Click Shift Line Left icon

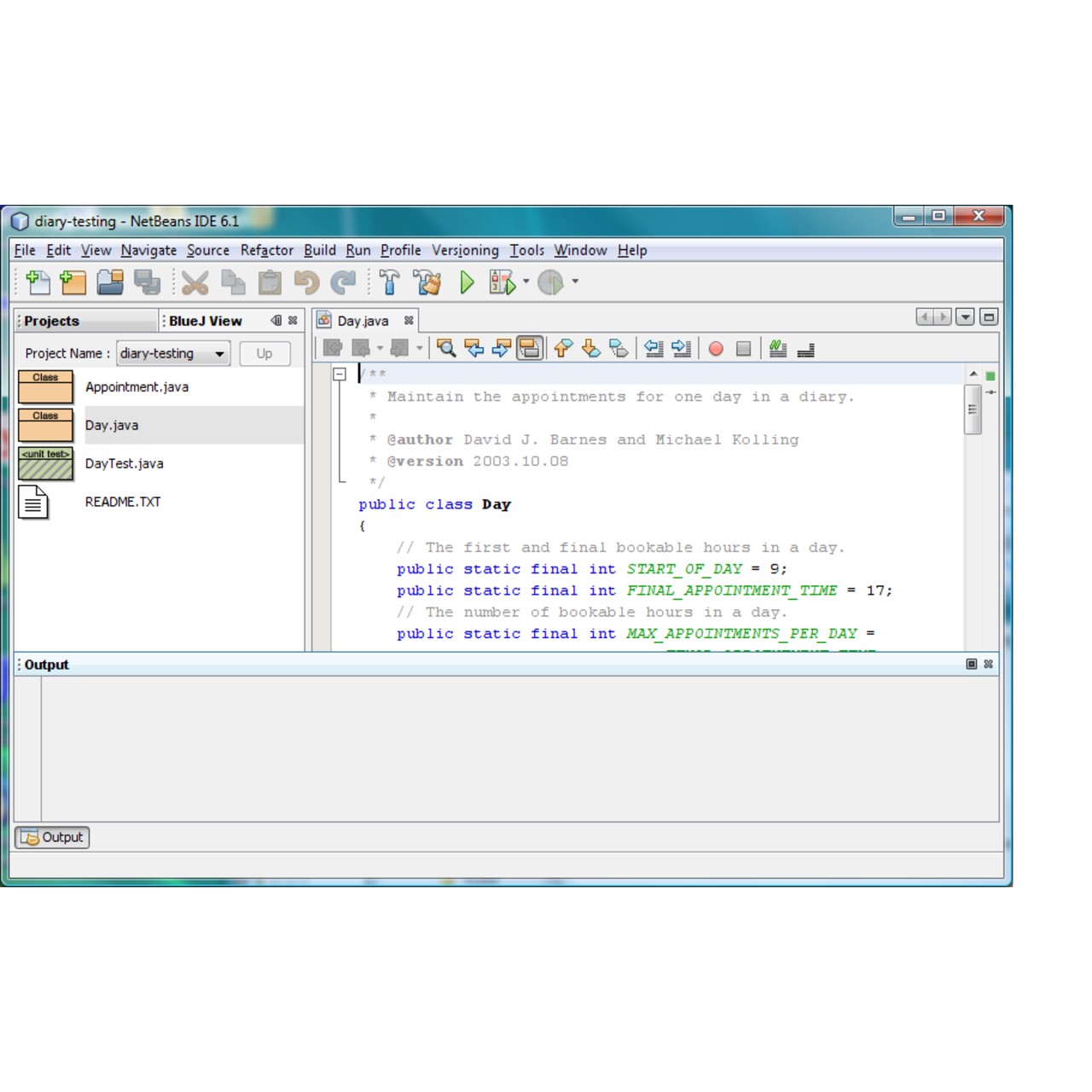pos(653,348)
